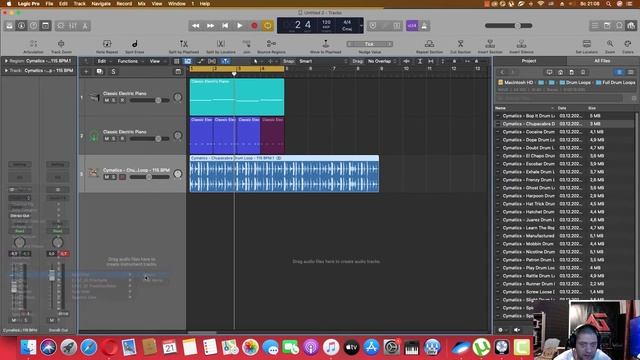Image resolution: width=640 pixels, height=360 pixels.
Task: Expand the Track inspector disclosure triangle
Action: coord(6,70)
